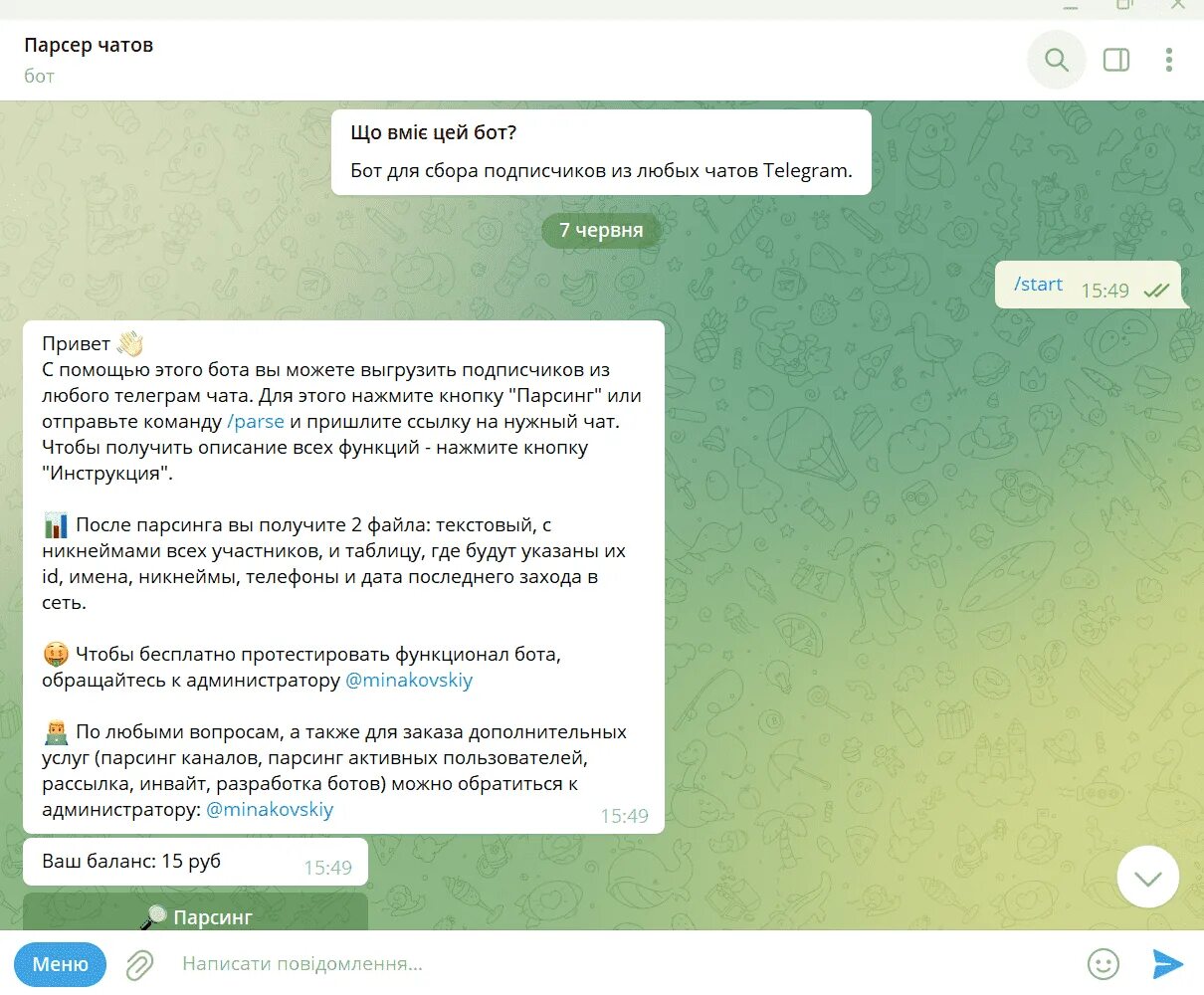Open the emoji picker smiley icon
Screen dimensions: 1204x995
(1104, 963)
